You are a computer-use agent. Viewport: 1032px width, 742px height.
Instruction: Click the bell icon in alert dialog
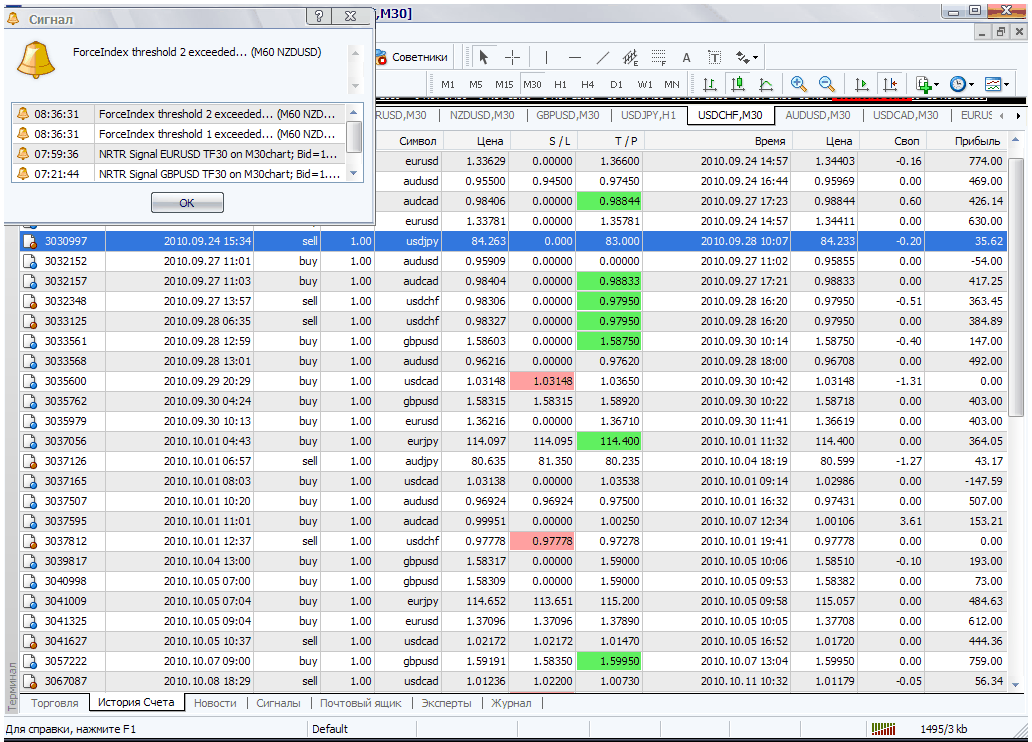pyautogui.click(x=36, y=60)
